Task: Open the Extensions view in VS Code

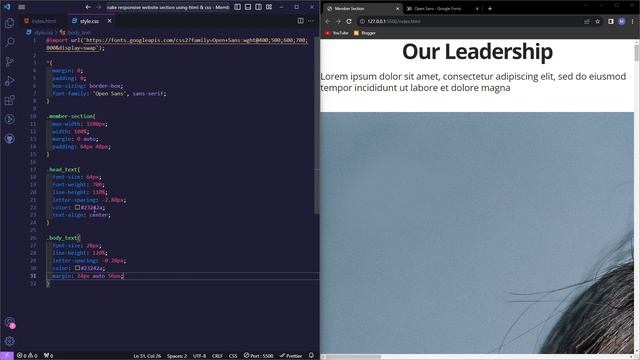Action: point(10,100)
